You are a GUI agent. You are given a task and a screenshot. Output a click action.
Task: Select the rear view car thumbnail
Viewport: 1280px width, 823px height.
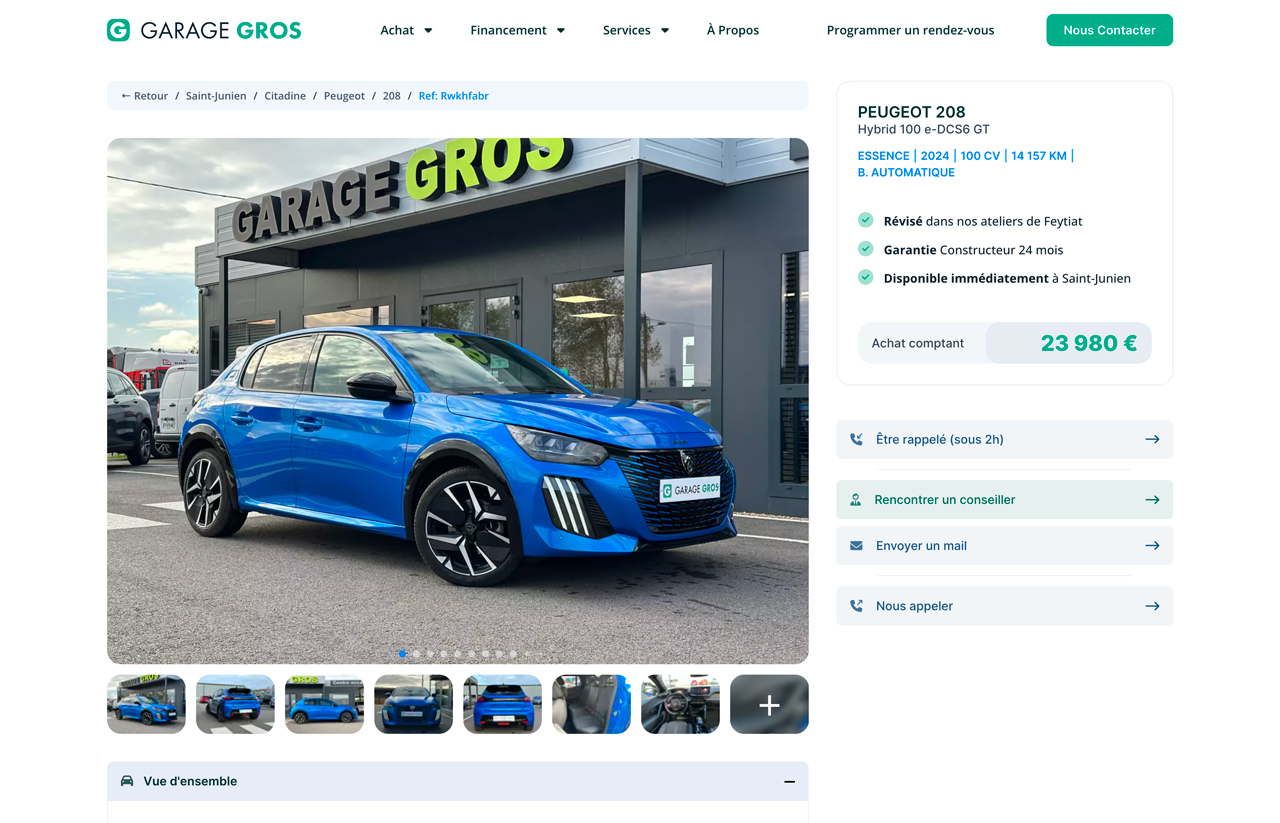click(x=502, y=705)
